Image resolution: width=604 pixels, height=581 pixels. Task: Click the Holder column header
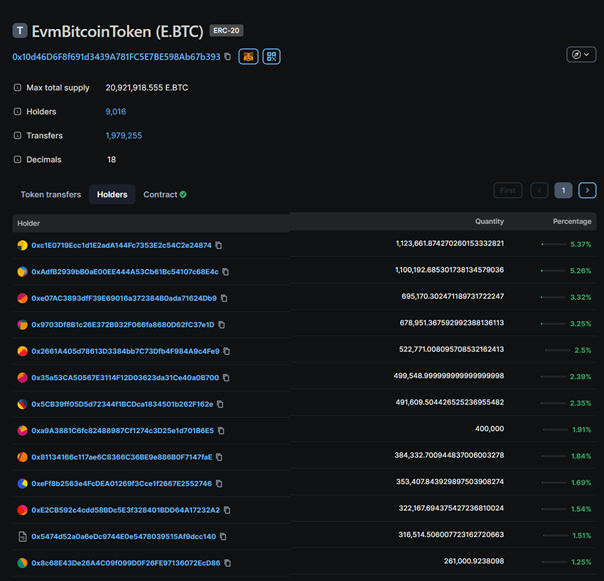pos(29,223)
